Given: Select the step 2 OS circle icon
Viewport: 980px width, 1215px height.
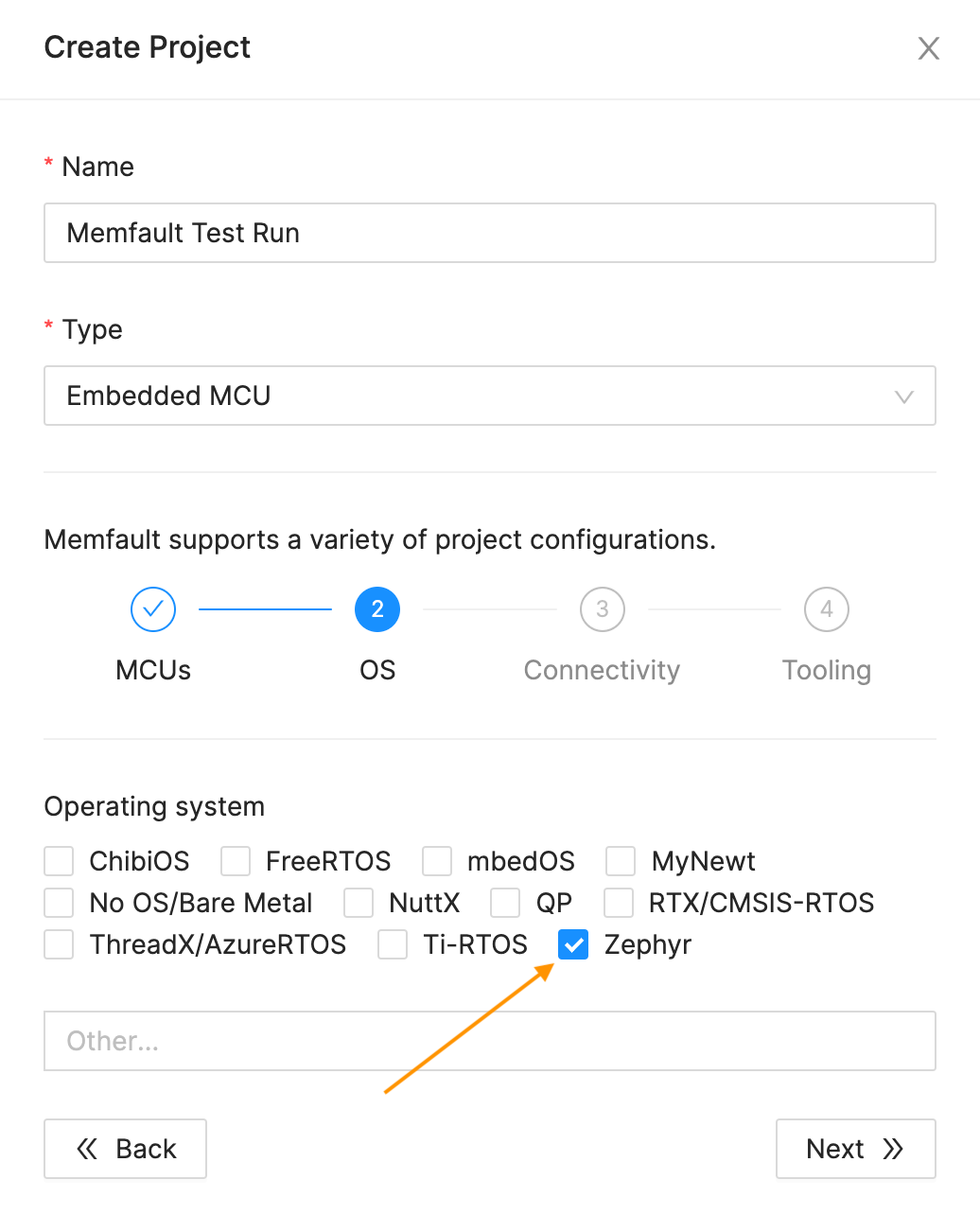Looking at the screenshot, I should pyautogui.click(x=377, y=609).
